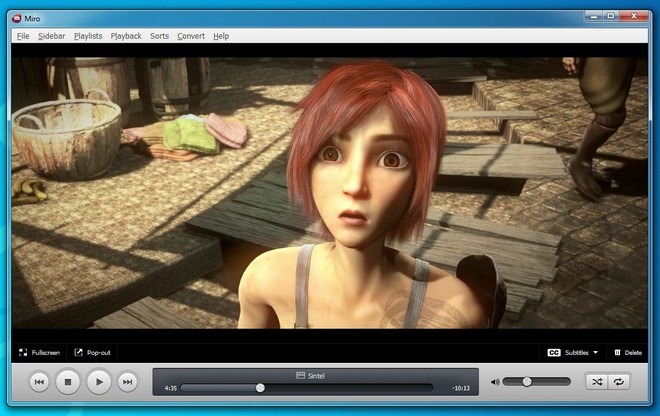Delete the current video
The height and width of the screenshot is (416, 660).
(628, 352)
